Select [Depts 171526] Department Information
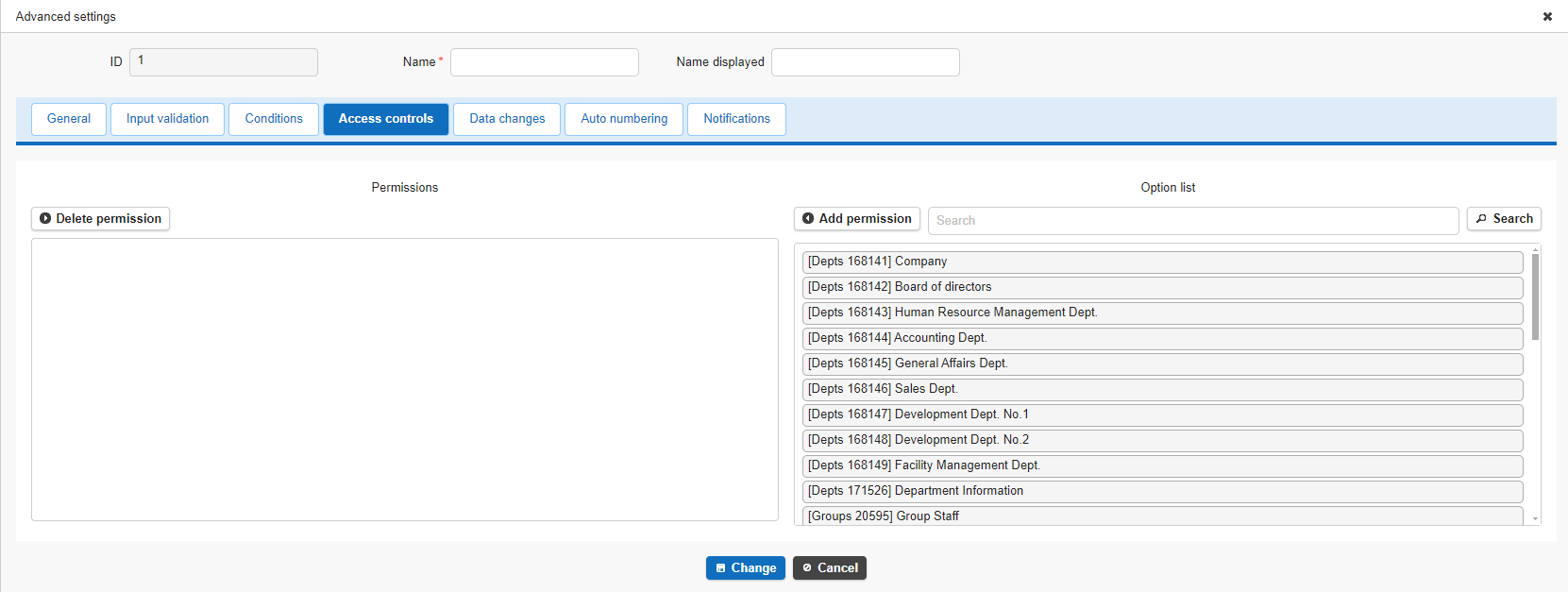The height and width of the screenshot is (592, 1568). point(1162,491)
